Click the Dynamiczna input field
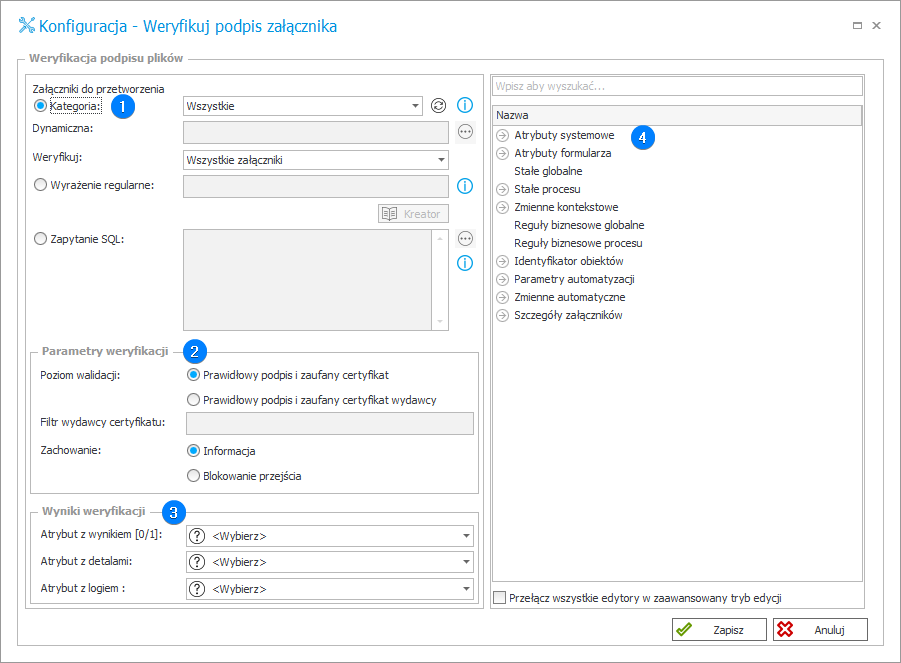Screen dimensions: 901x663 pyautogui.click(x=315, y=132)
